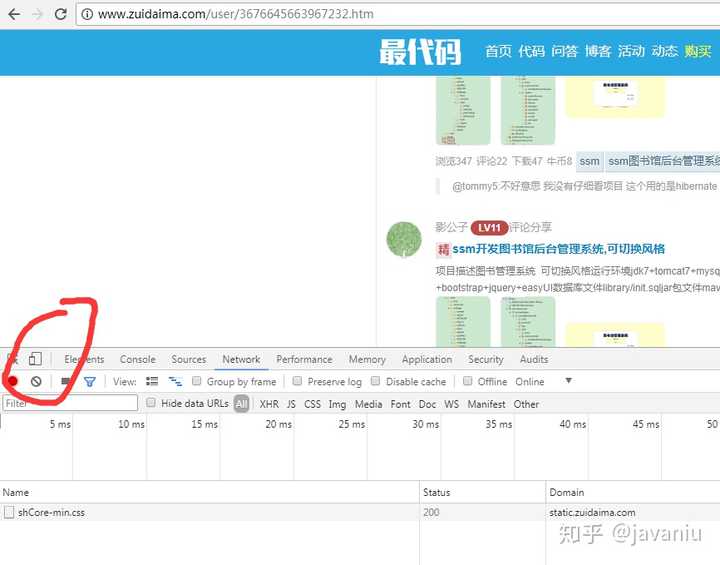Switch to the Application tab

427,359
